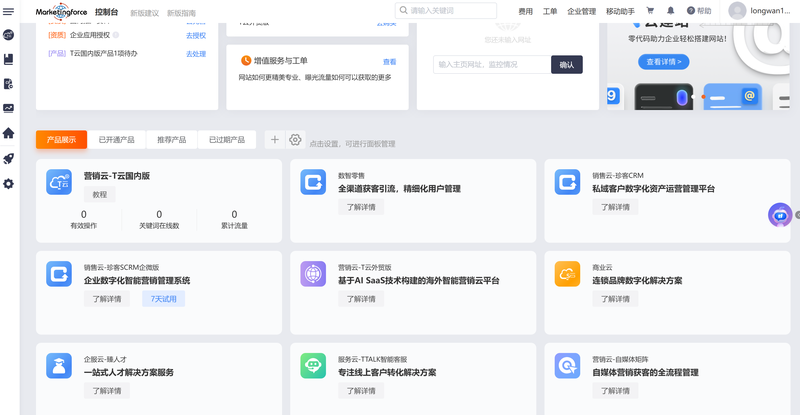This screenshot has width=800, height=415.
Task: Click the Marketingforce logo
Action: pos(61,11)
